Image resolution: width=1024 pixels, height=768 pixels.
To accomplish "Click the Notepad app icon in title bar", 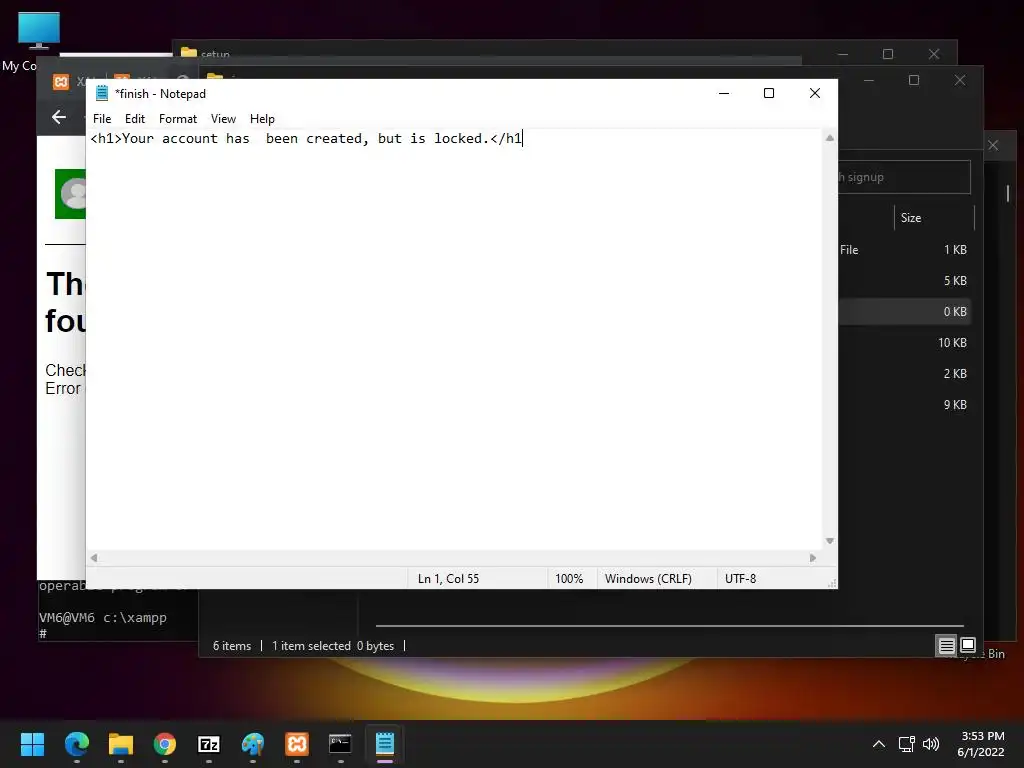I will (102, 93).
